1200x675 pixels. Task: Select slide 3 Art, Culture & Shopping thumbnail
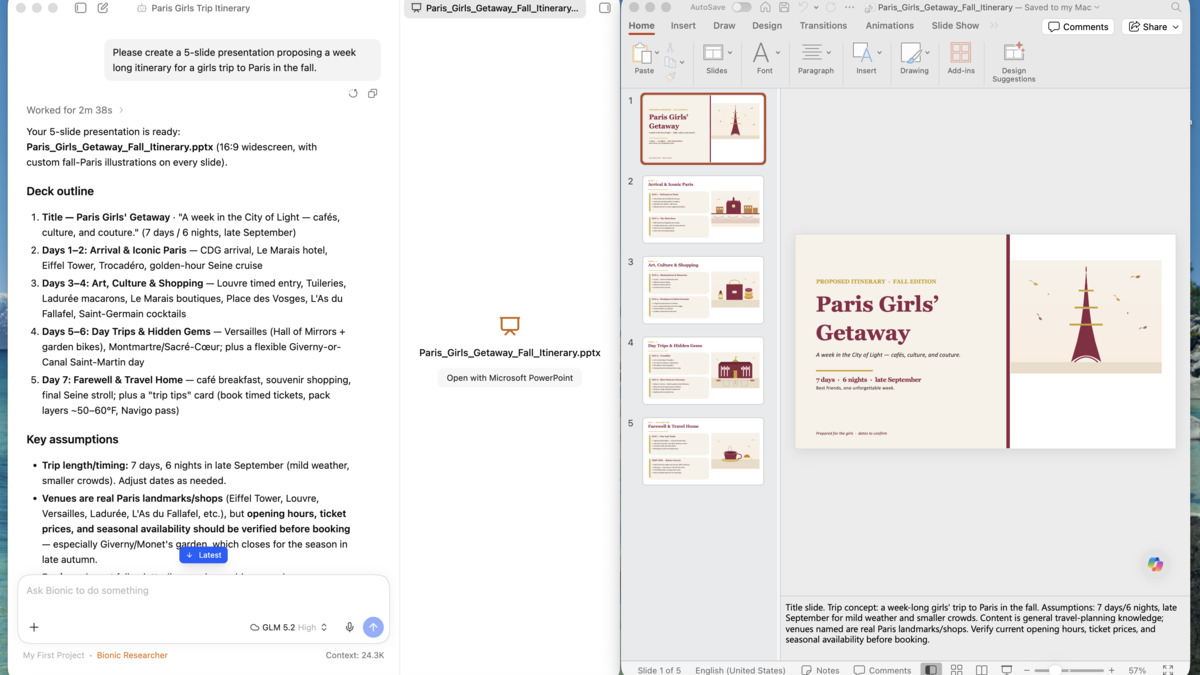(703, 290)
